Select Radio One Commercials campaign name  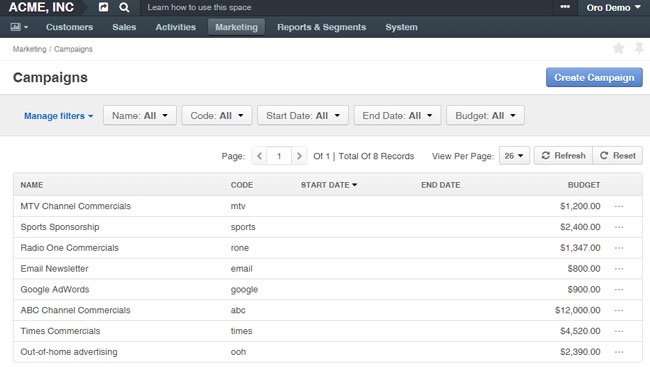(x=69, y=248)
